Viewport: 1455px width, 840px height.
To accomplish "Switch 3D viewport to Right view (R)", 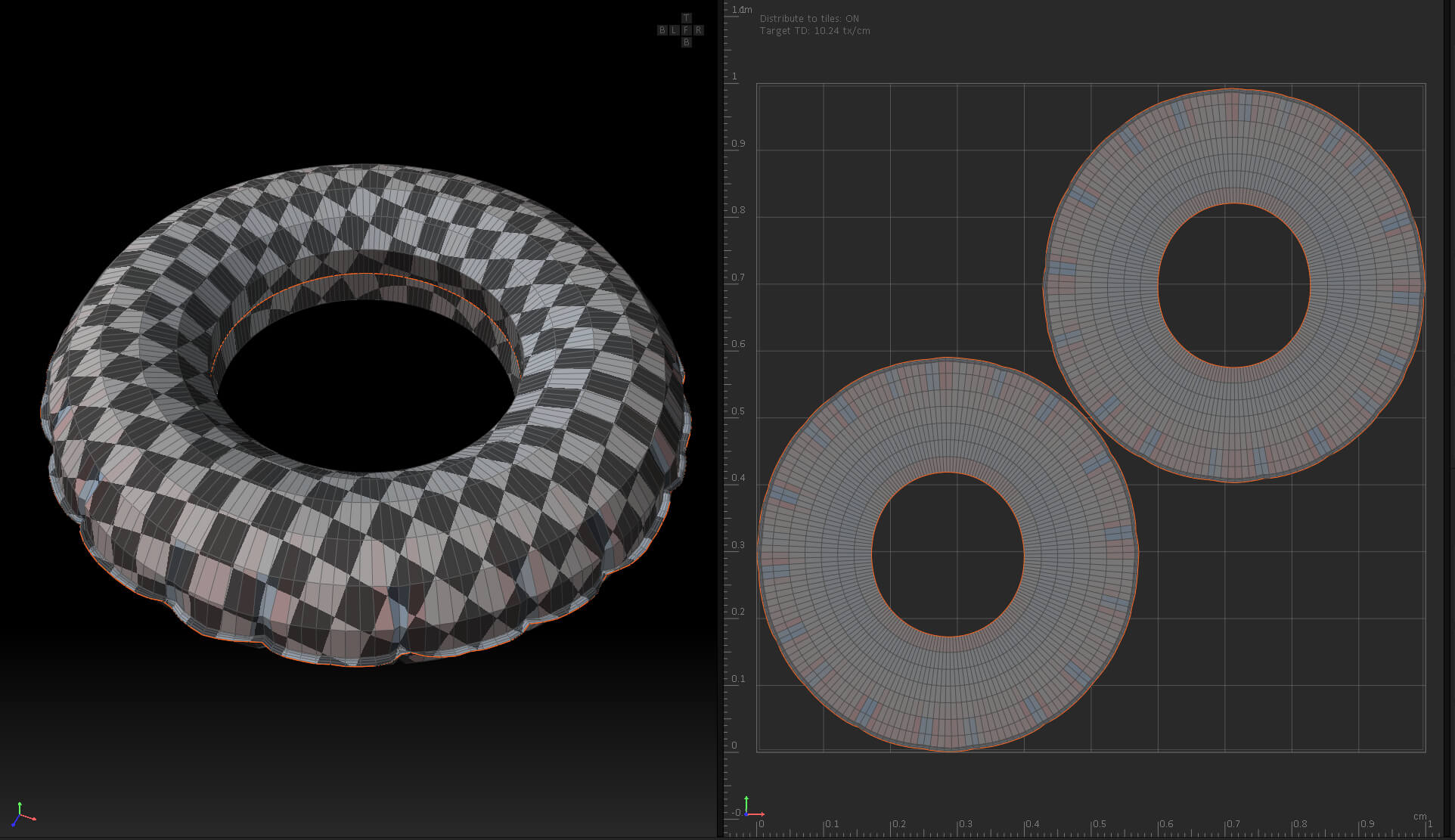I will tap(698, 30).
